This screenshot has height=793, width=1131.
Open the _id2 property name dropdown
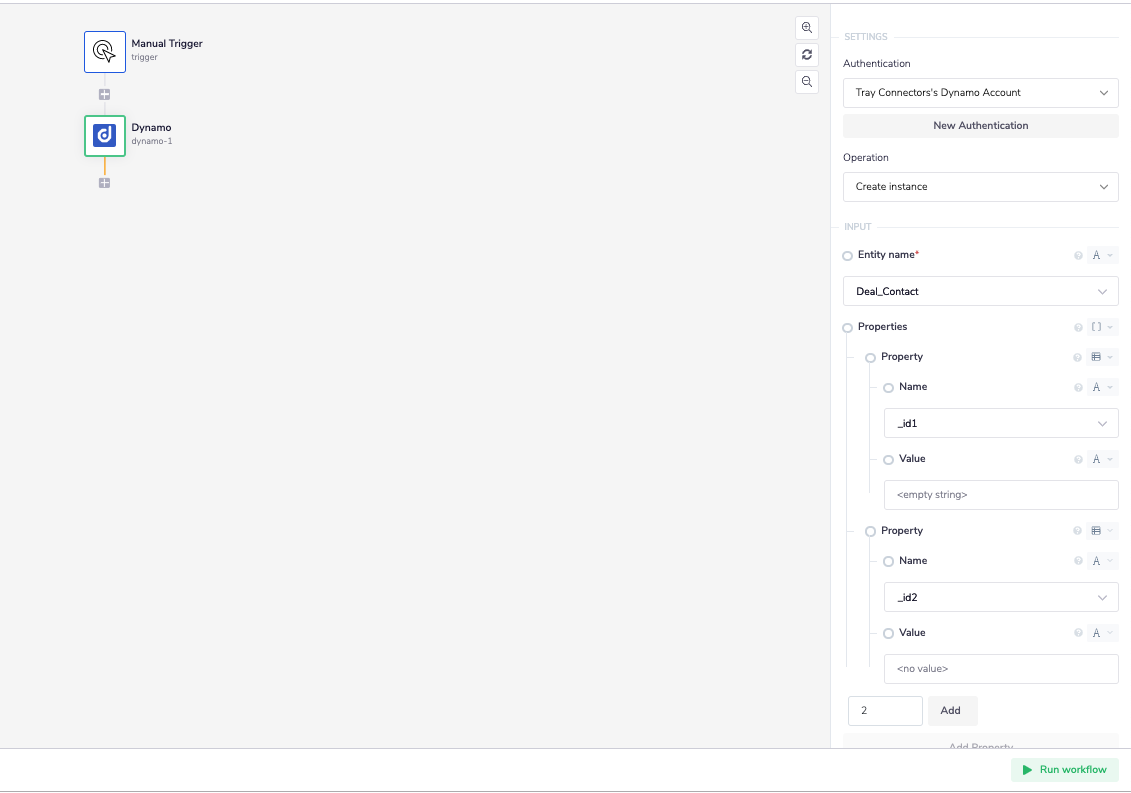tap(1000, 597)
